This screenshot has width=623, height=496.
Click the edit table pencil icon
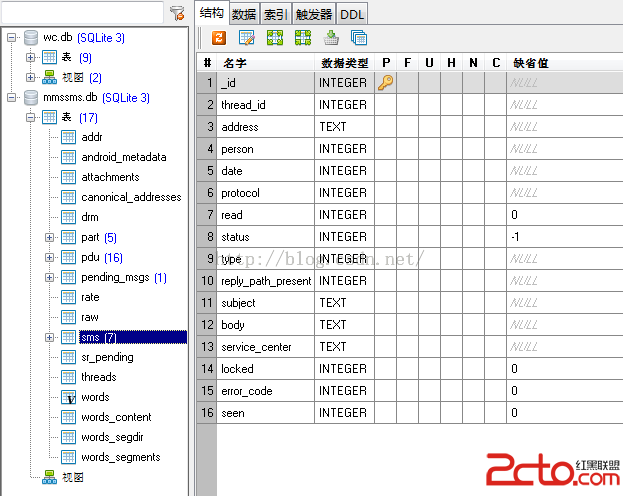point(247,38)
